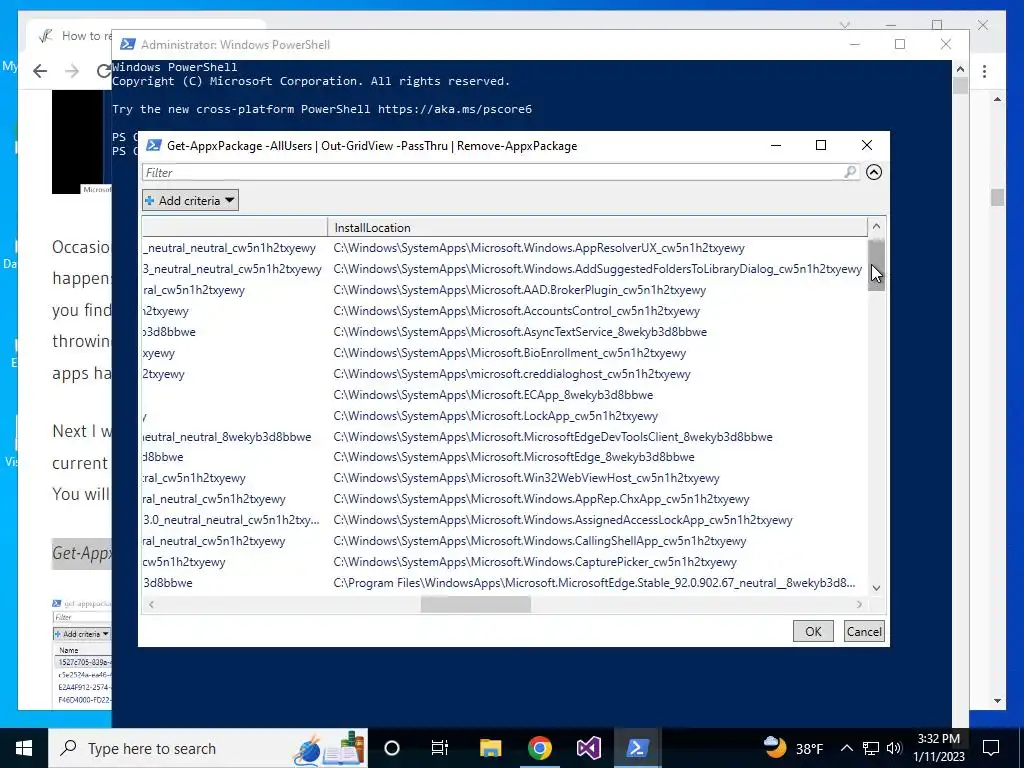The width and height of the screenshot is (1024, 768).
Task: Select the Microsoft.MicrosoftEdge_8wekyb3d8bbwe row
Action: click(x=505, y=457)
